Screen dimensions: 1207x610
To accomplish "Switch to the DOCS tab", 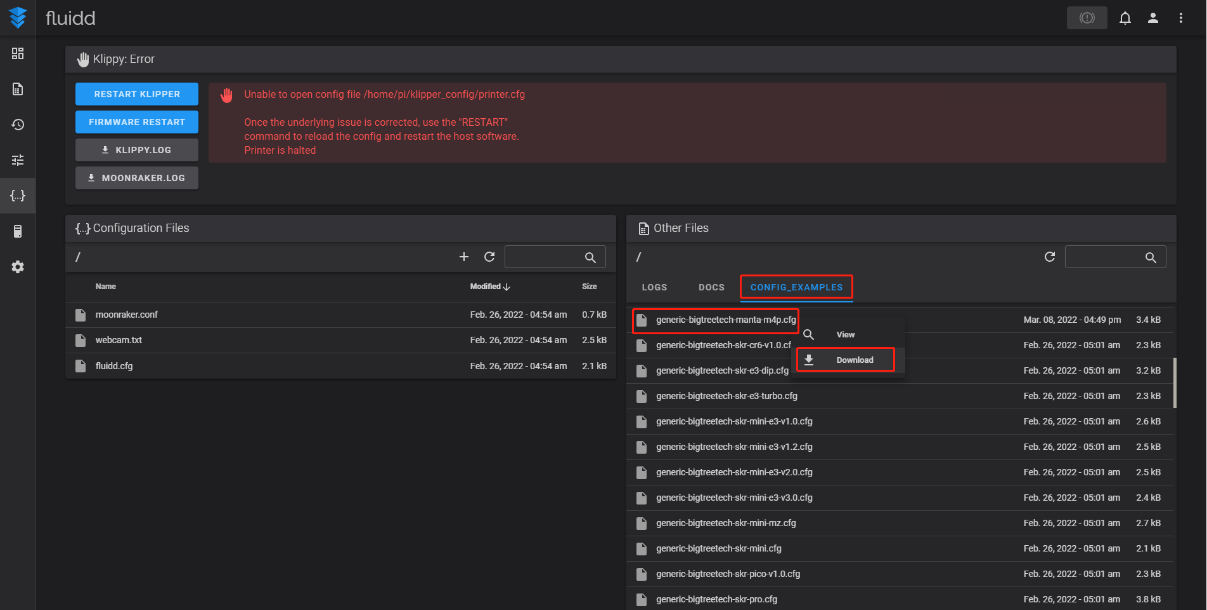I will (711, 287).
